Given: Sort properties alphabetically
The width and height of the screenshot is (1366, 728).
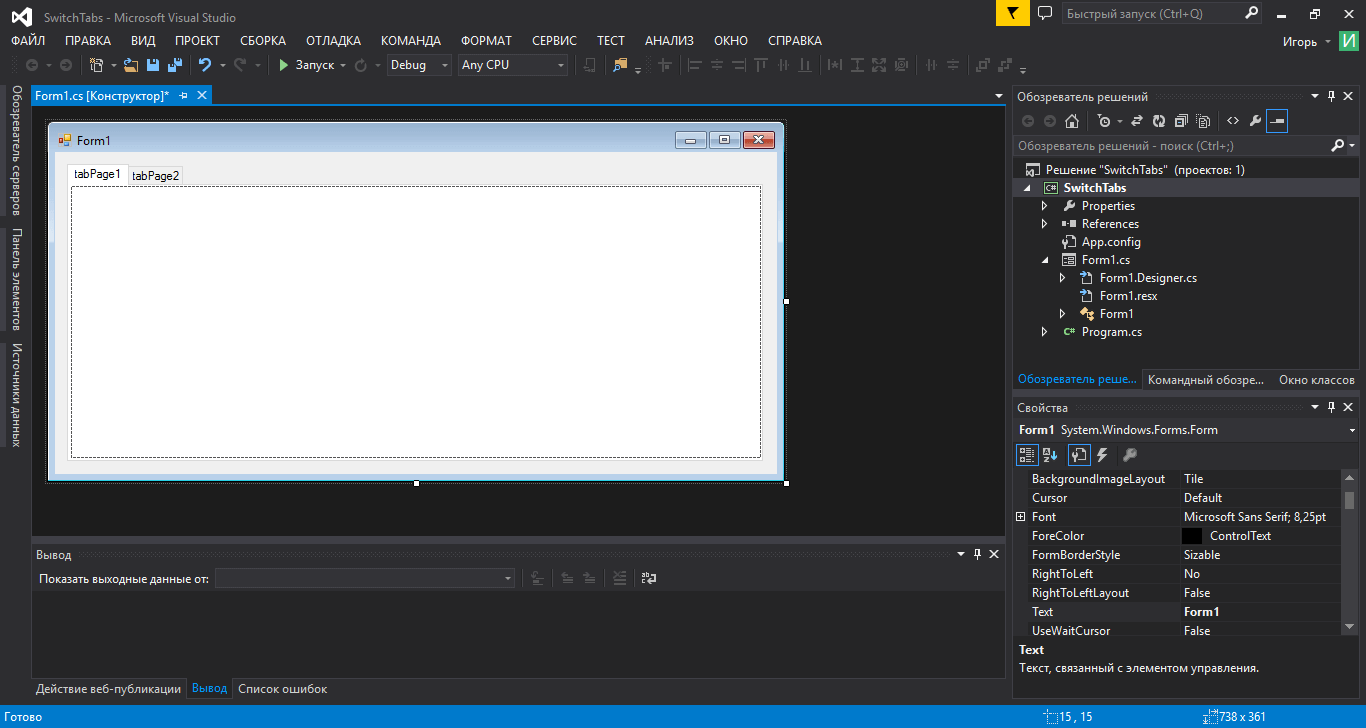Looking at the screenshot, I should [1051, 455].
